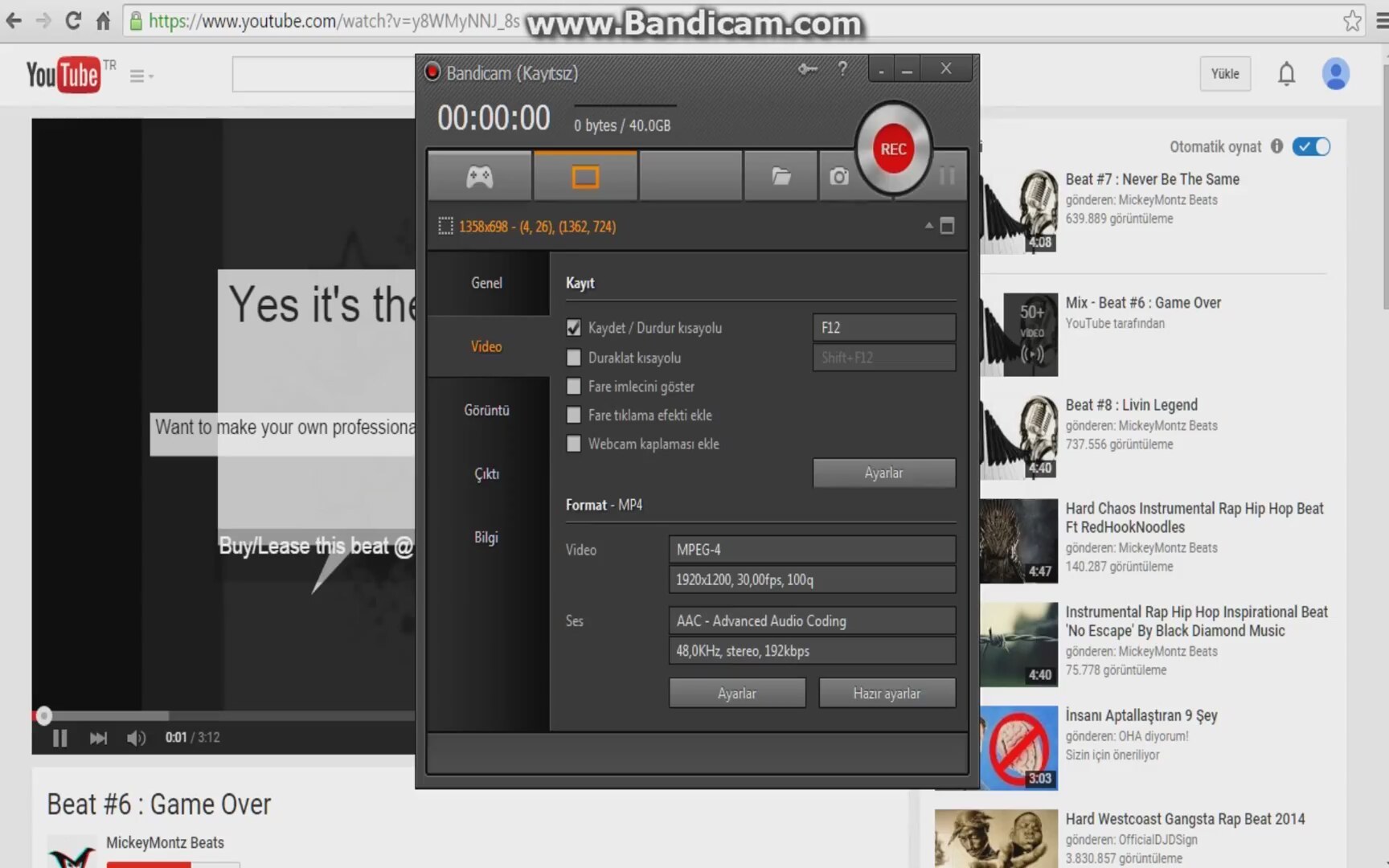Uncheck Kaydet / Durdur kısayolu checkbox
Screen dimensions: 1389x868
click(573, 328)
